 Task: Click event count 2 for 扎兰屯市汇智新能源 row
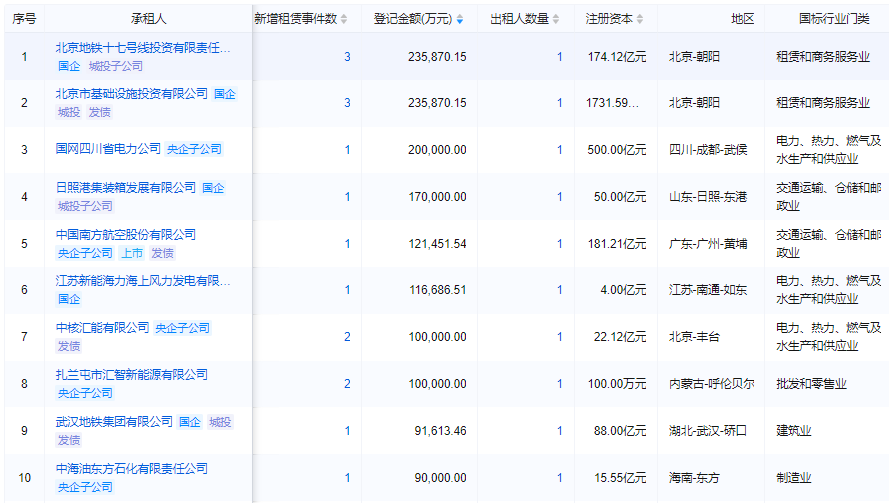[347, 384]
